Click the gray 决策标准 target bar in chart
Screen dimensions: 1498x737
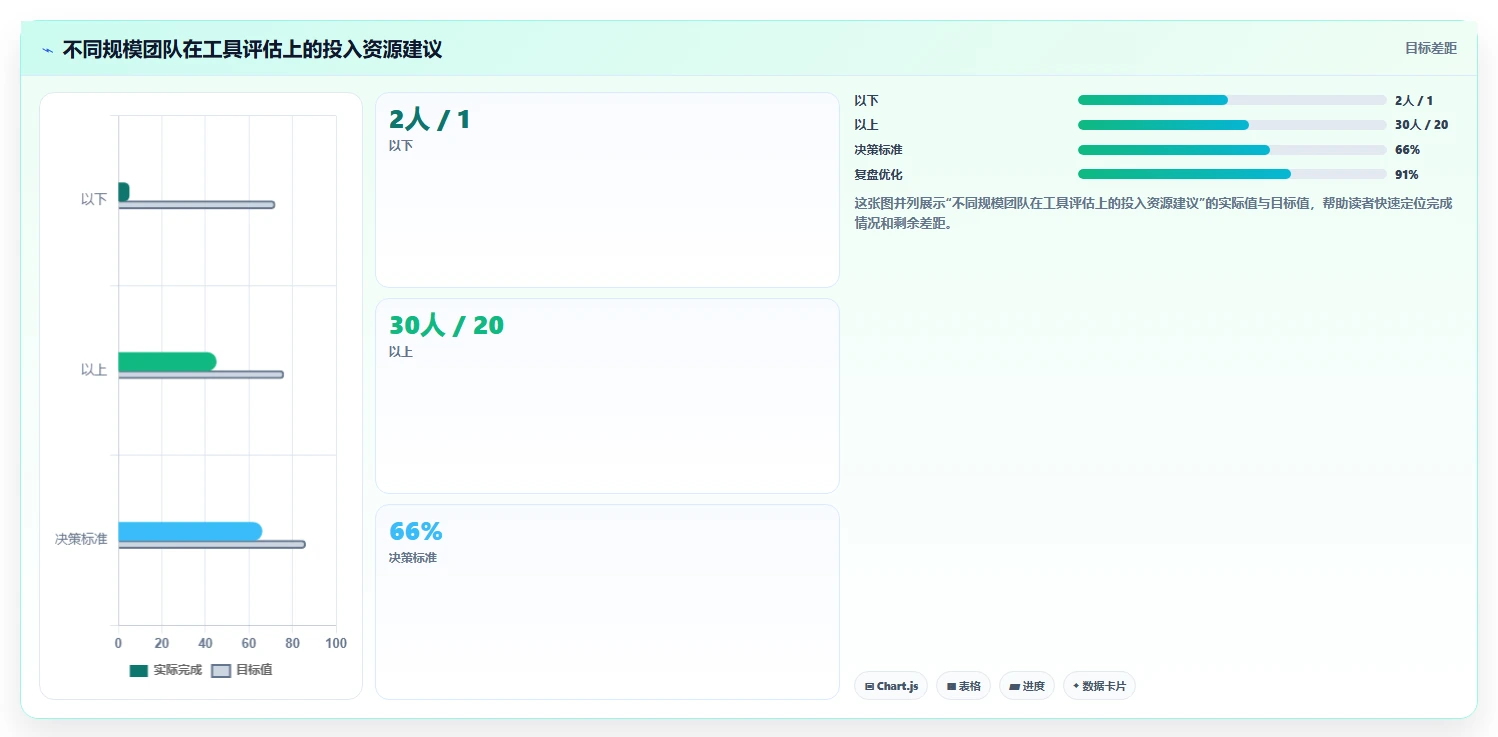click(x=212, y=545)
